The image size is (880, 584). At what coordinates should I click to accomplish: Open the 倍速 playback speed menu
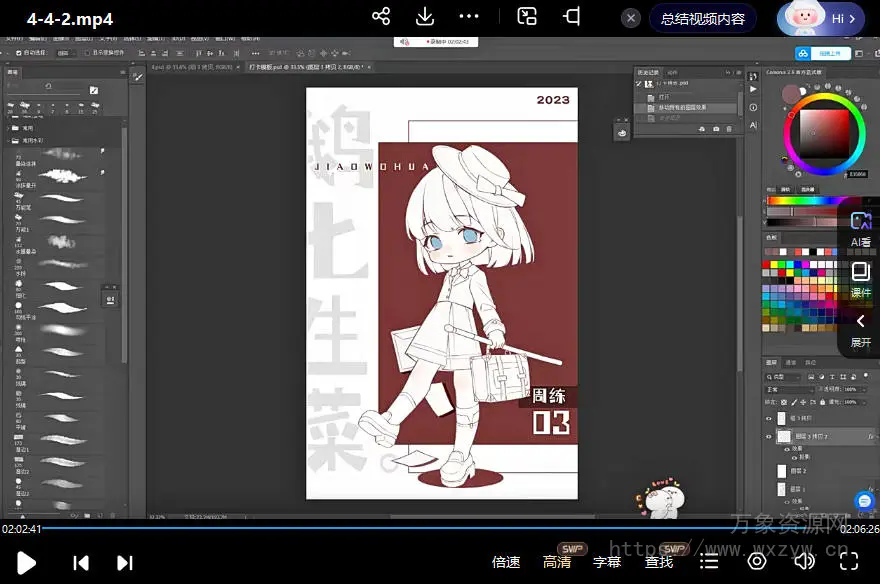coord(506,562)
